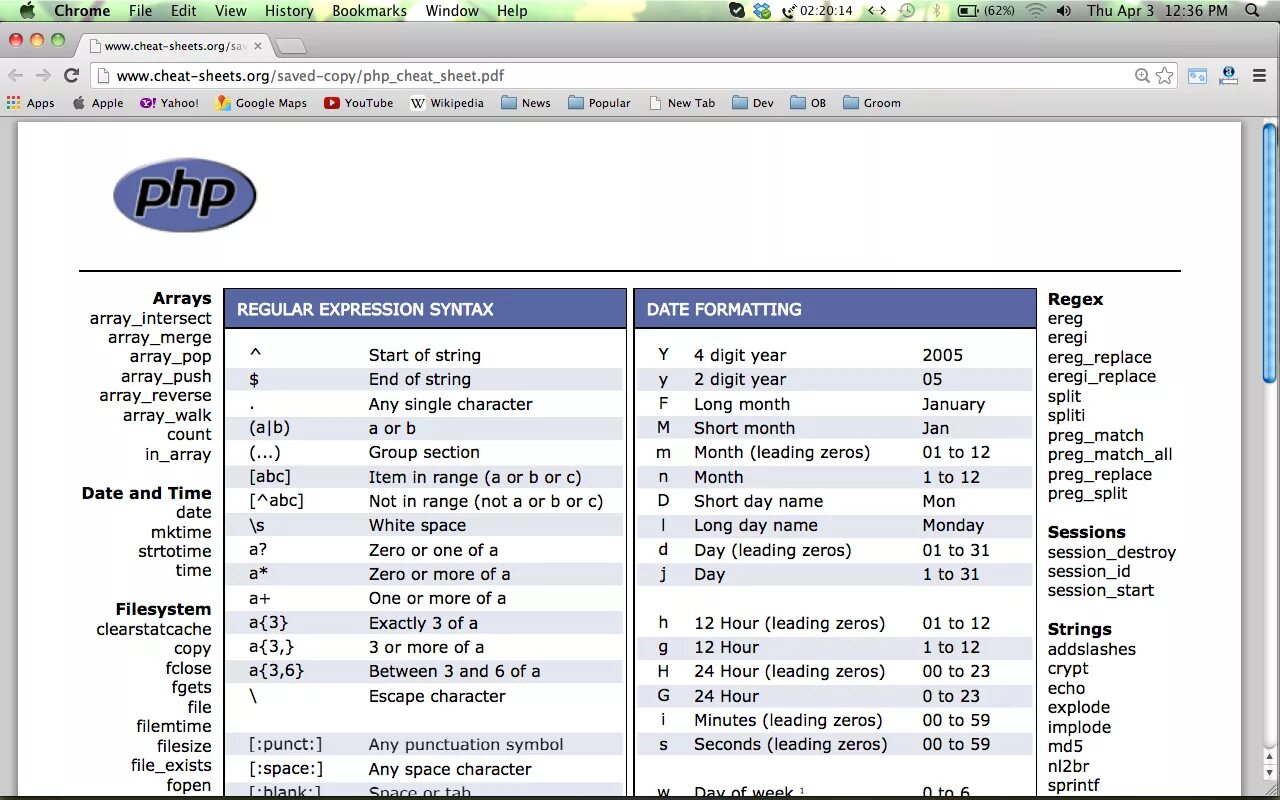1280x800 pixels.
Task: Click the call timer phone icon in menu bar
Action: 789,11
